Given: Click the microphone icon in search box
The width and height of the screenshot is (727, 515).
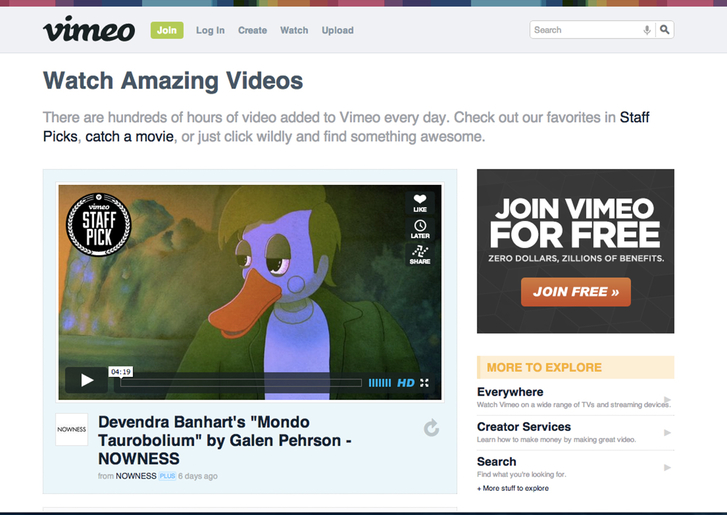Looking at the screenshot, I should [x=648, y=30].
